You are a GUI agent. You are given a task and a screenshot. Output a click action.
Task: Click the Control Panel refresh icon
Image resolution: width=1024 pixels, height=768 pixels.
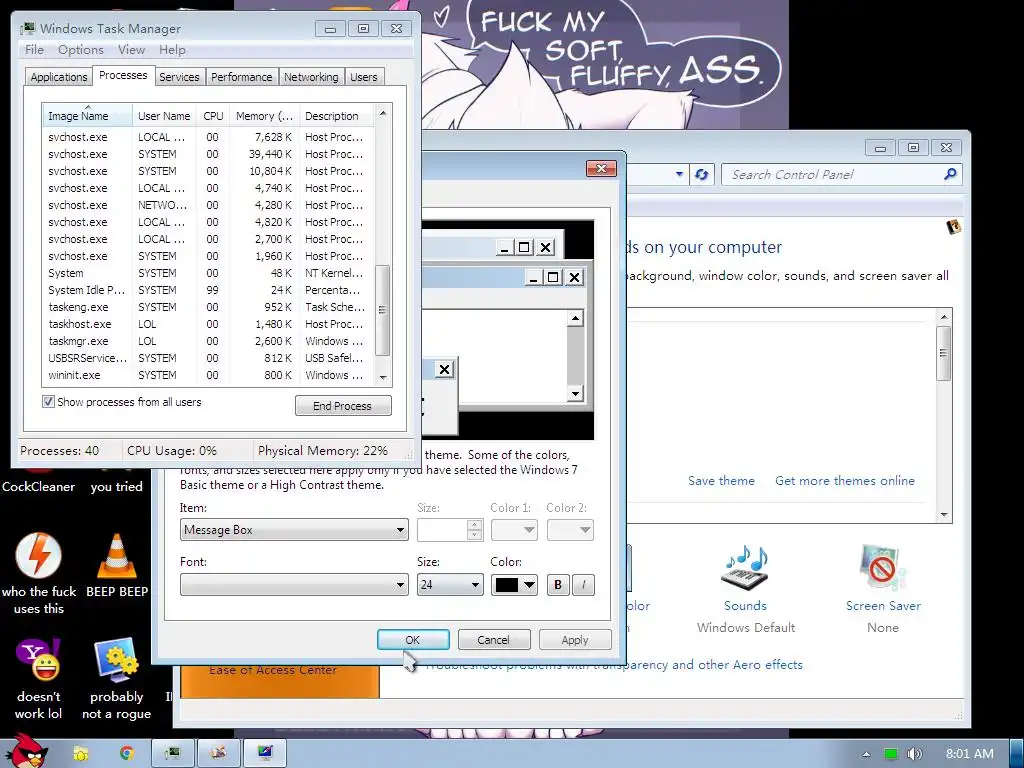(x=701, y=174)
